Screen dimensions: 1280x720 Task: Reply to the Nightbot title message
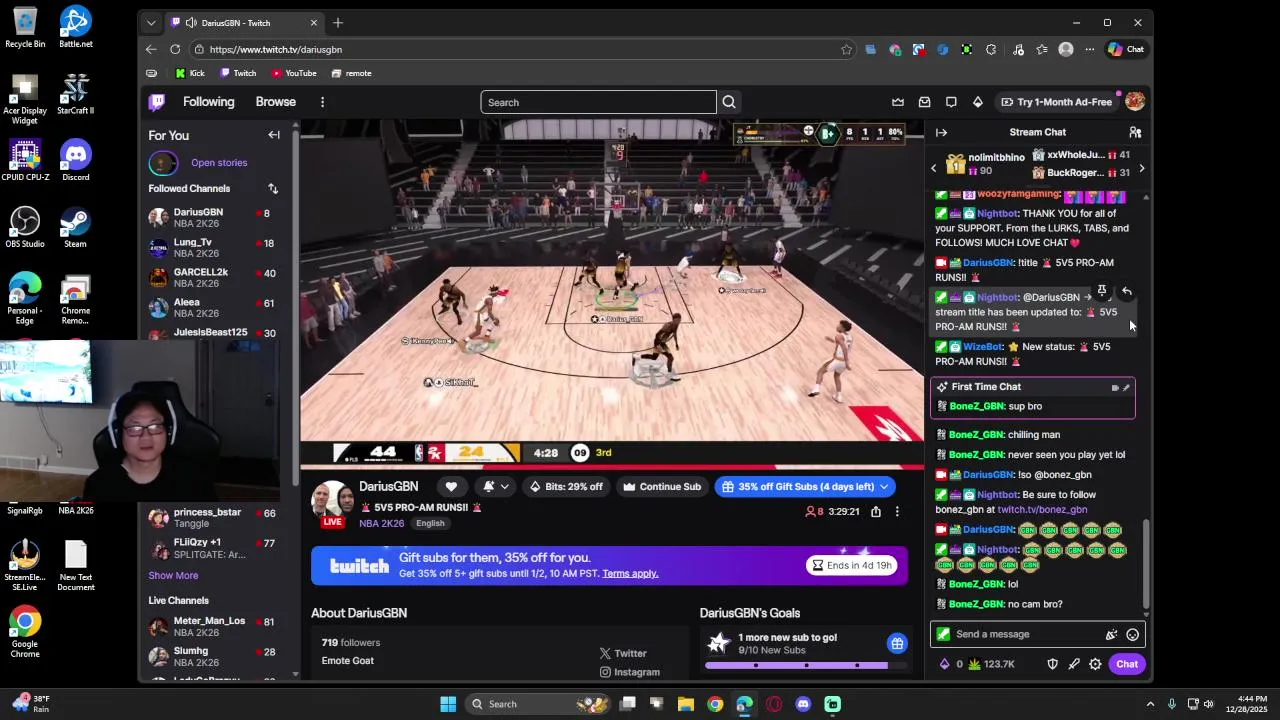coord(1127,291)
